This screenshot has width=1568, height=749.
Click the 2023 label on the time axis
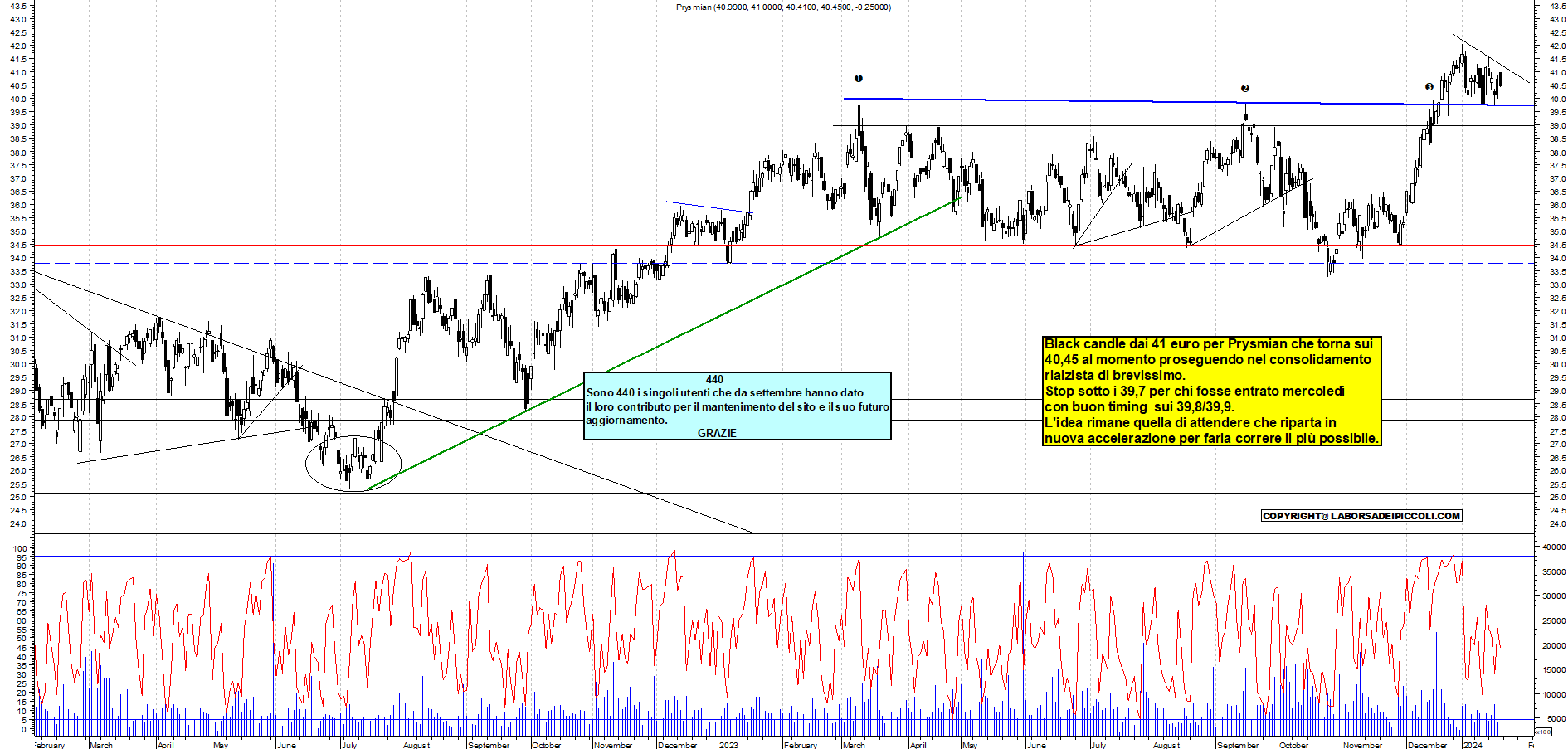(728, 745)
